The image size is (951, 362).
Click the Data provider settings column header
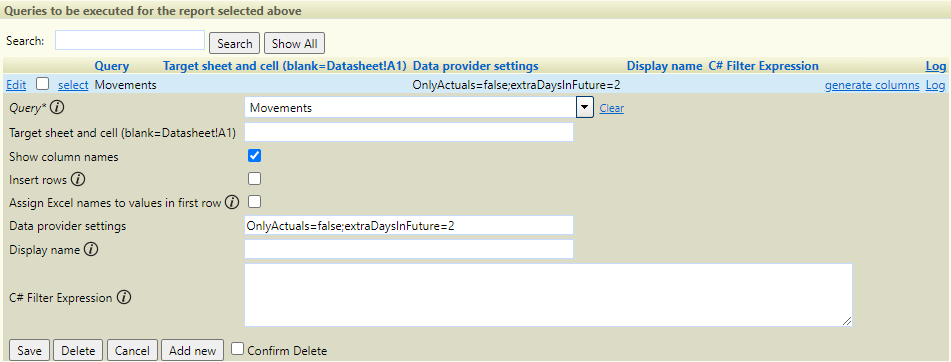coord(476,66)
